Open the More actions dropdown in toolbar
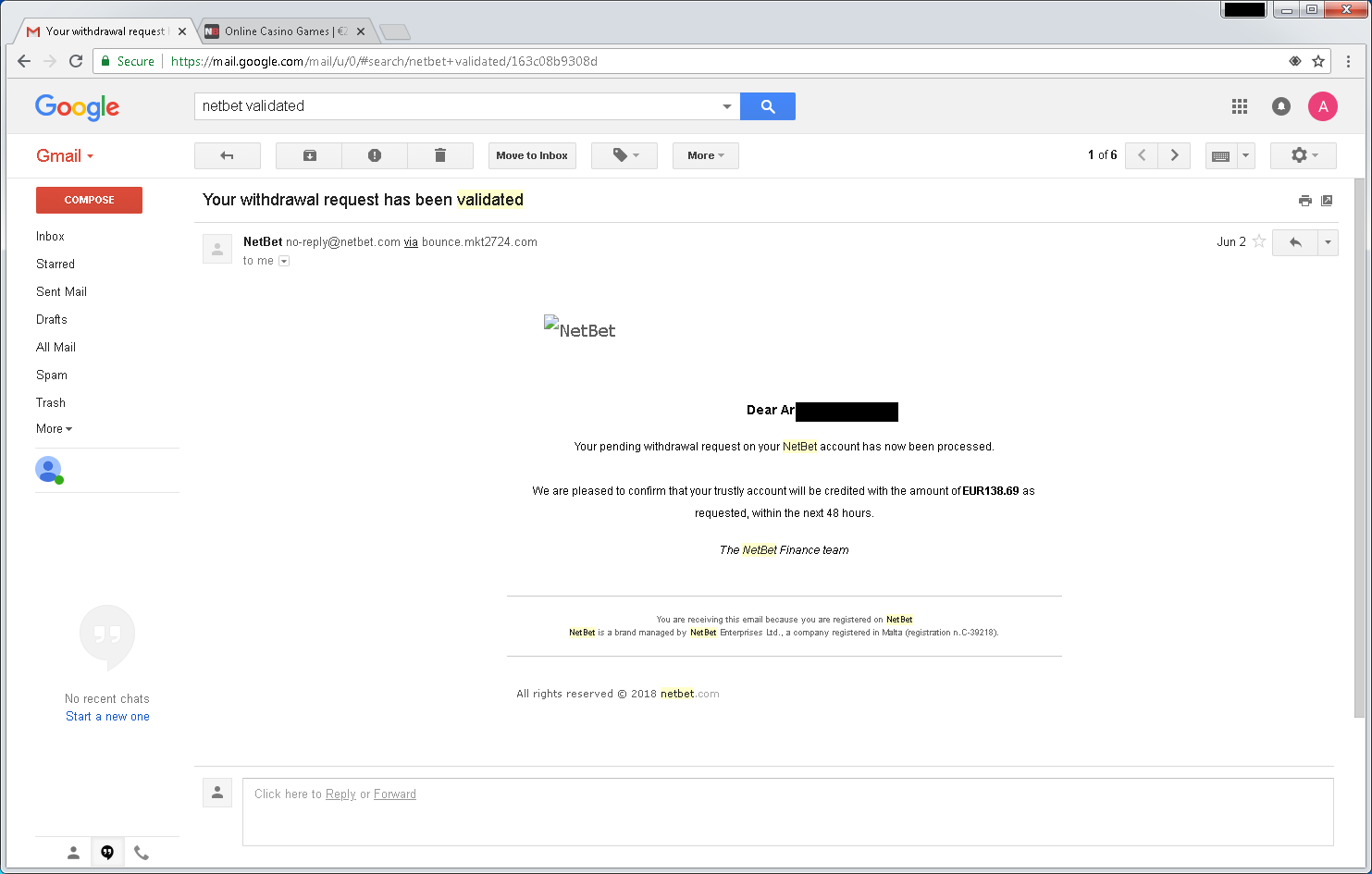The image size is (1372, 874). (x=706, y=155)
